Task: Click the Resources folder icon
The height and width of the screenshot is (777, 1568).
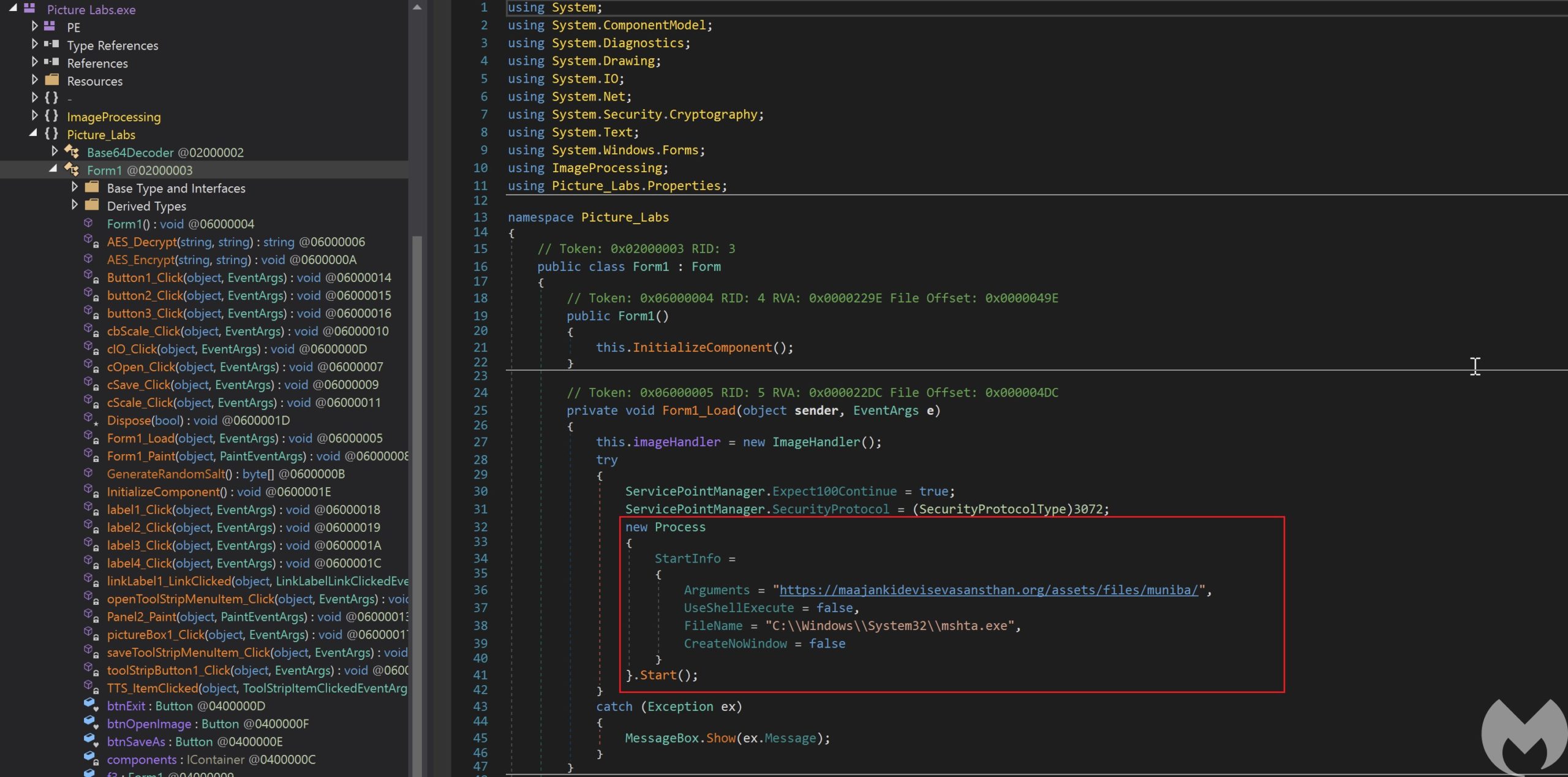Action: click(x=52, y=80)
